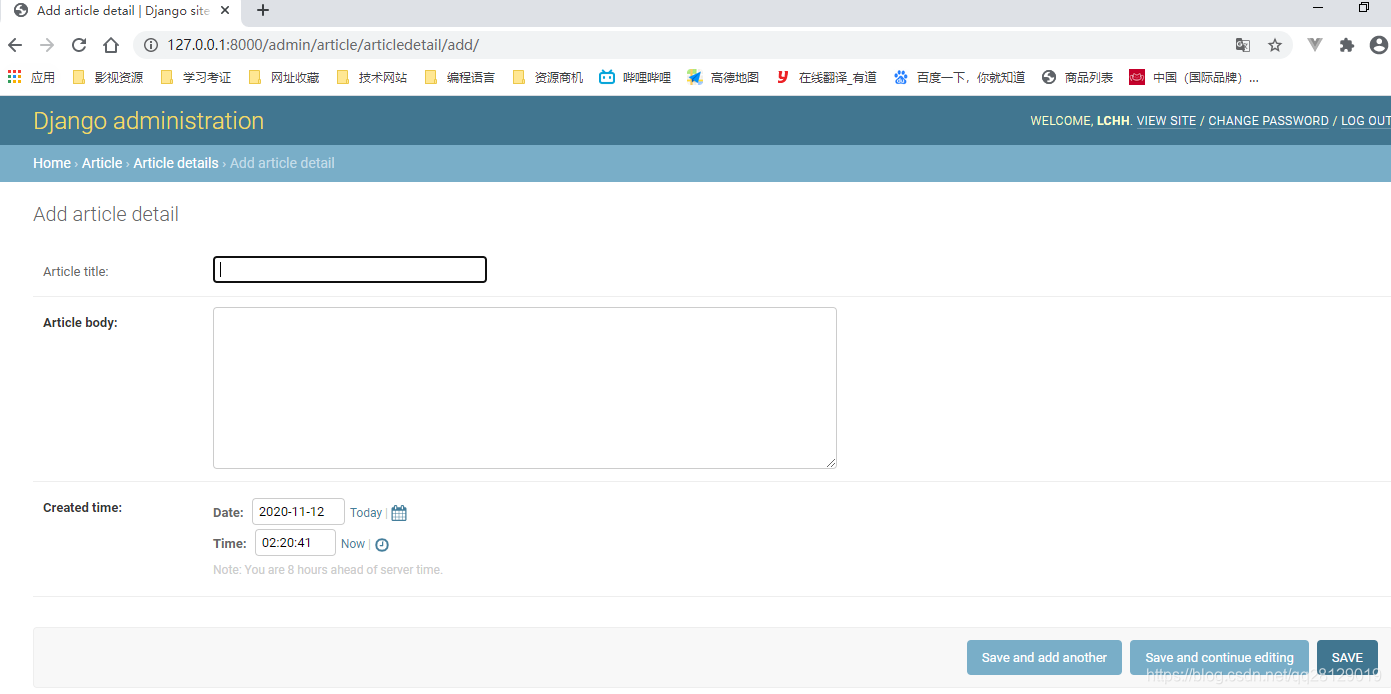Bookmark this page with star icon
The width and height of the screenshot is (1391, 694).
[x=1275, y=45]
